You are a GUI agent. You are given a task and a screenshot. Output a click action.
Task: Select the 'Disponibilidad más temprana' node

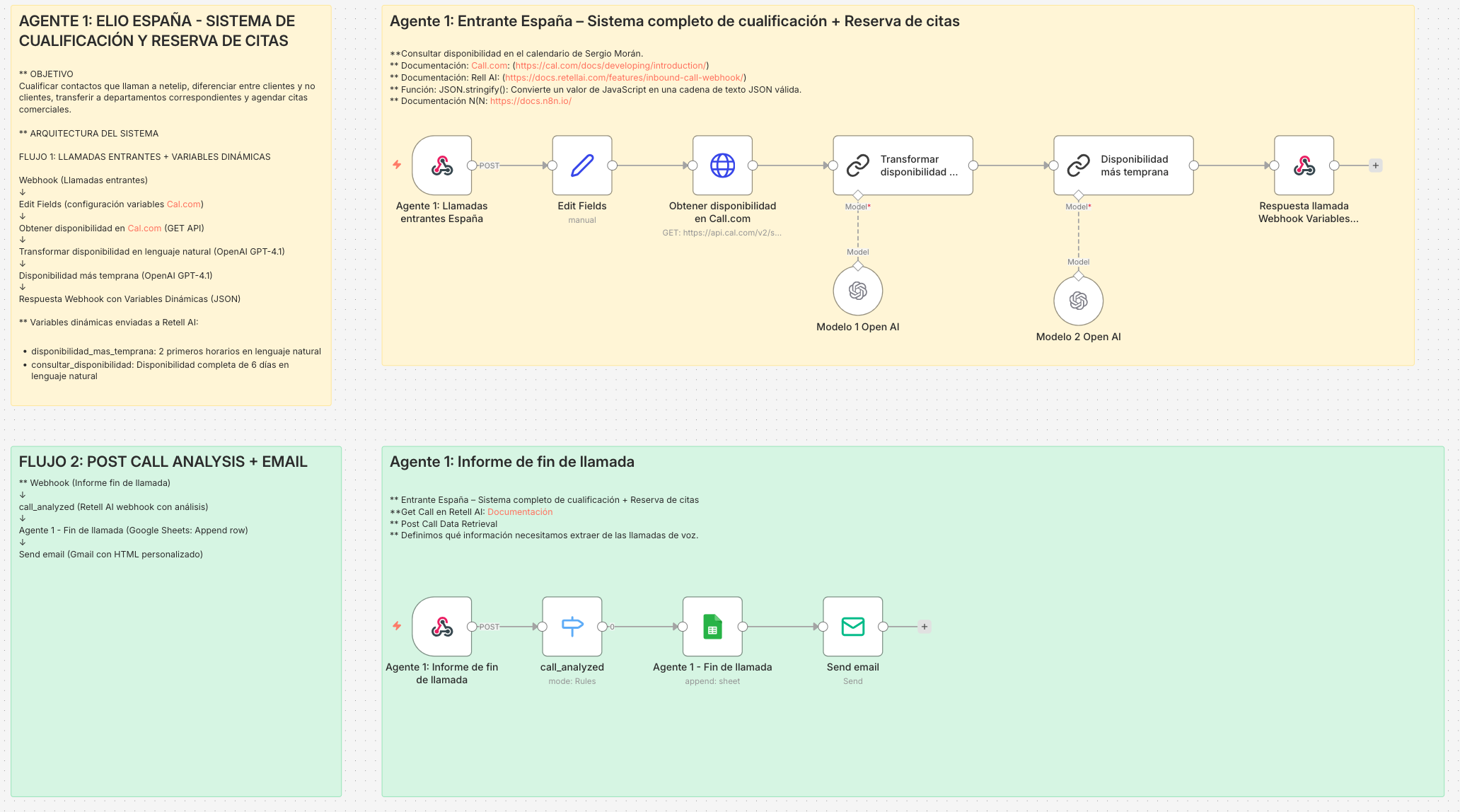[1123, 165]
